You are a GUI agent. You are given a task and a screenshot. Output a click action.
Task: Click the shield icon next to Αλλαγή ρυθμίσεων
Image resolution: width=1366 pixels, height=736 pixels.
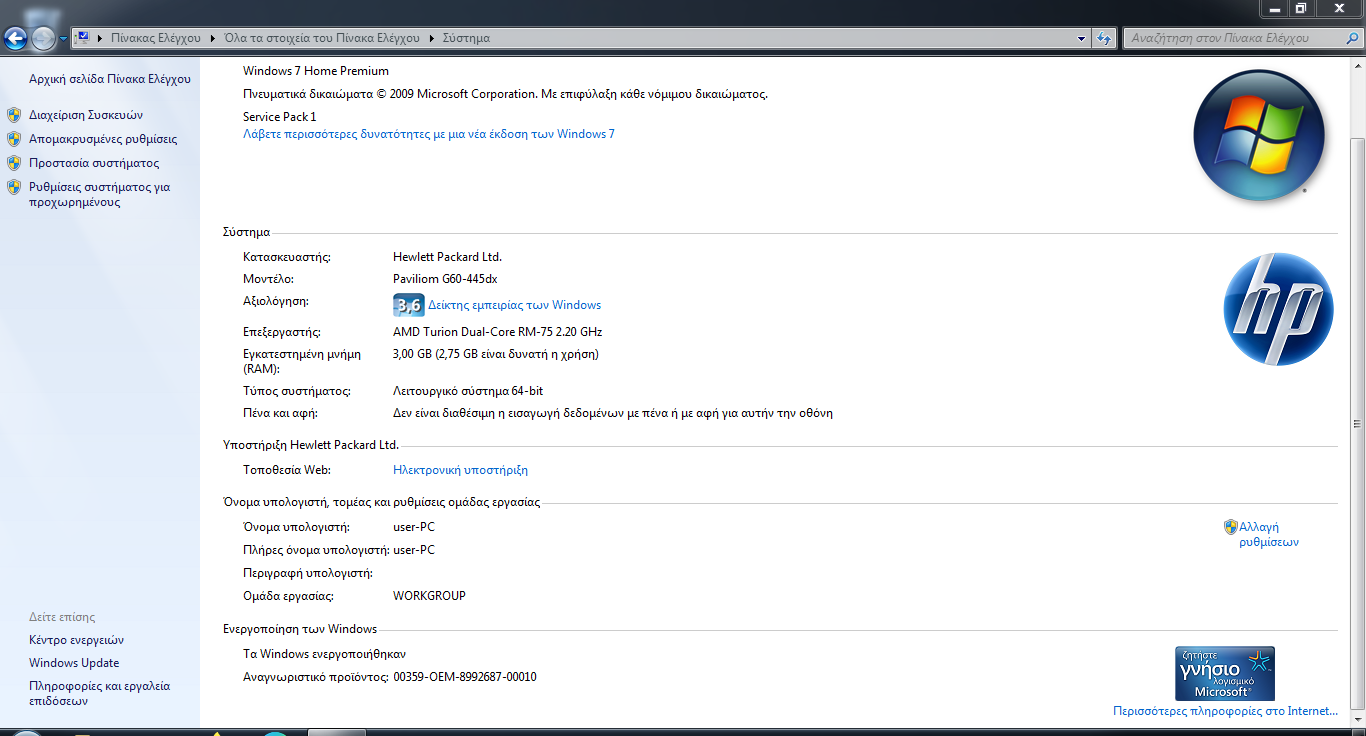pyautogui.click(x=1231, y=527)
